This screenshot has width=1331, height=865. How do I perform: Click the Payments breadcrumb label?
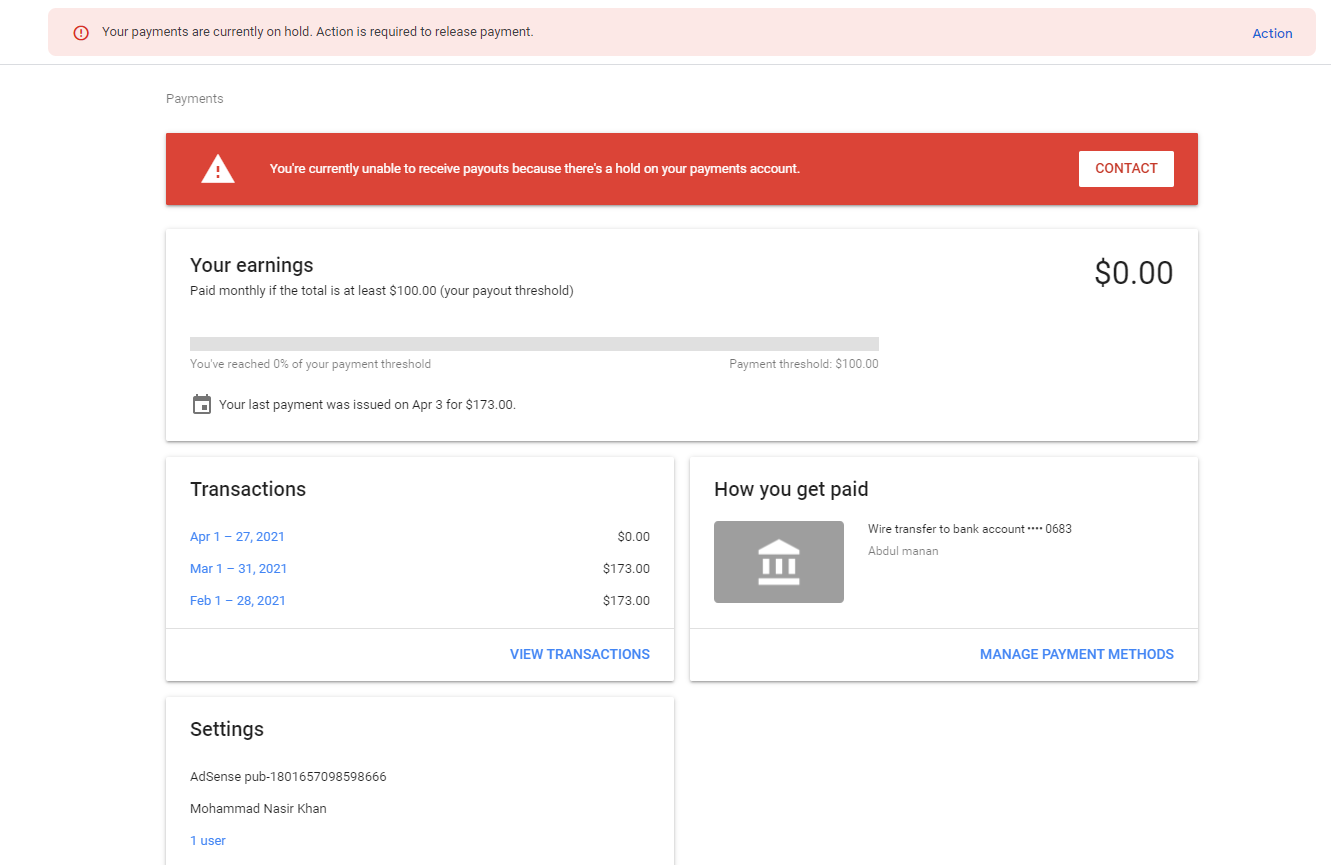click(x=195, y=99)
